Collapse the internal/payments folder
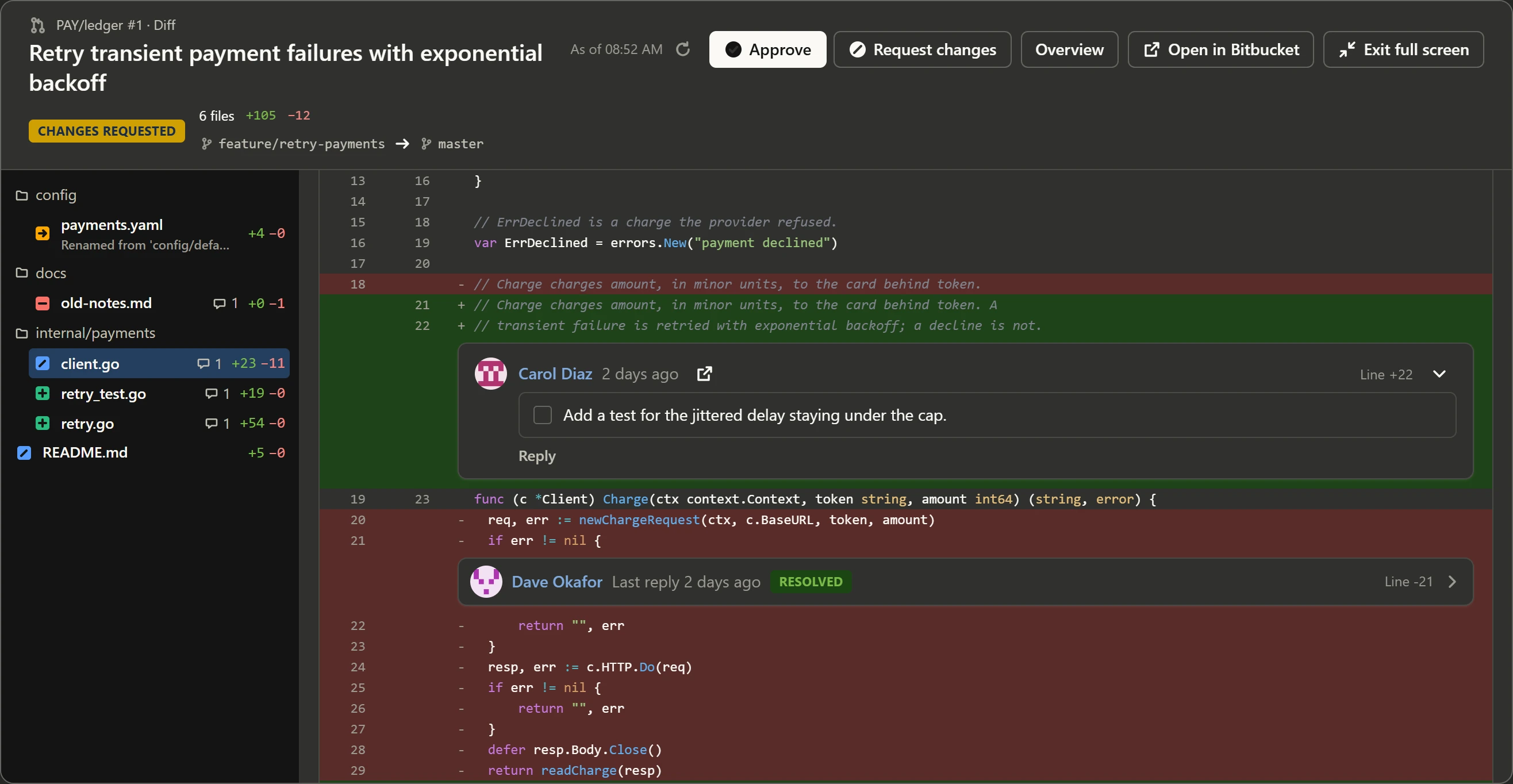Image resolution: width=1513 pixels, height=784 pixels. tap(85, 333)
